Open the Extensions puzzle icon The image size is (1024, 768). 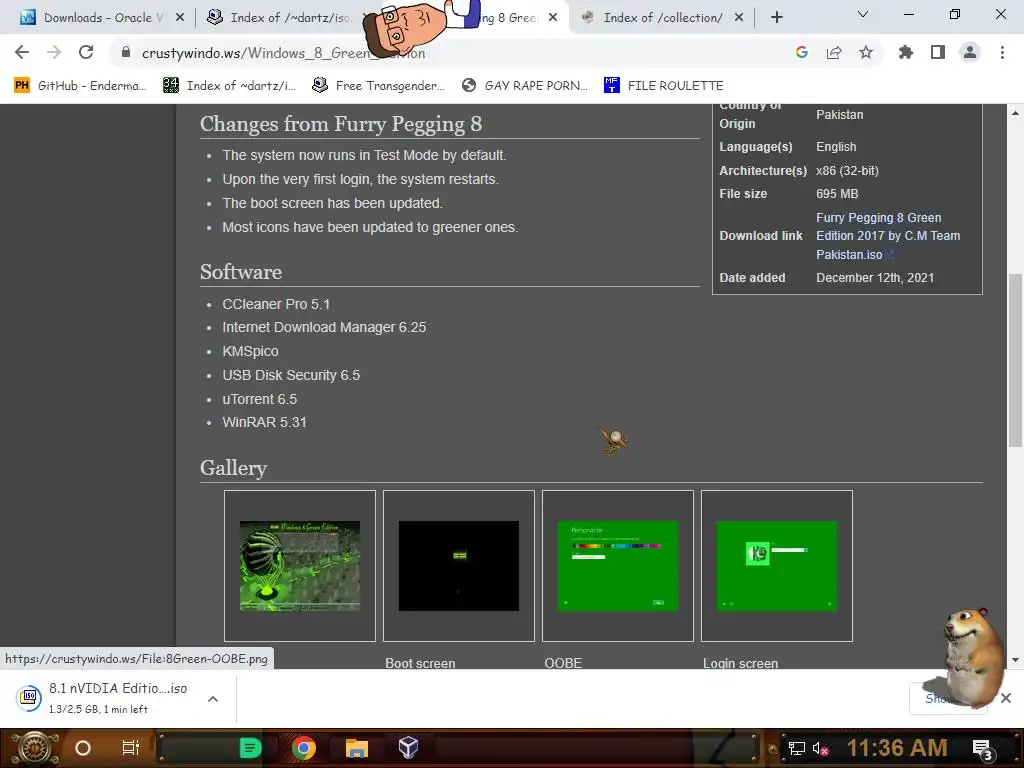(906, 52)
